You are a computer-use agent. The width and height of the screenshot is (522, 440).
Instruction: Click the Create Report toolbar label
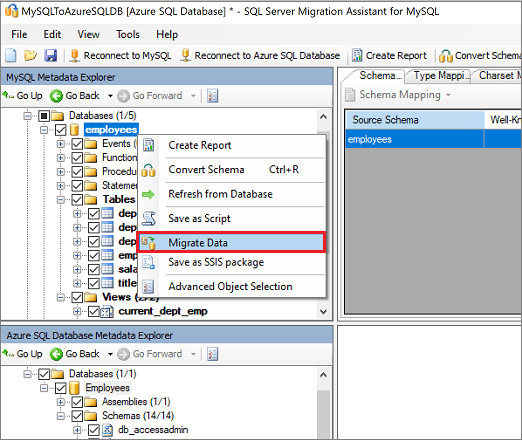396,56
